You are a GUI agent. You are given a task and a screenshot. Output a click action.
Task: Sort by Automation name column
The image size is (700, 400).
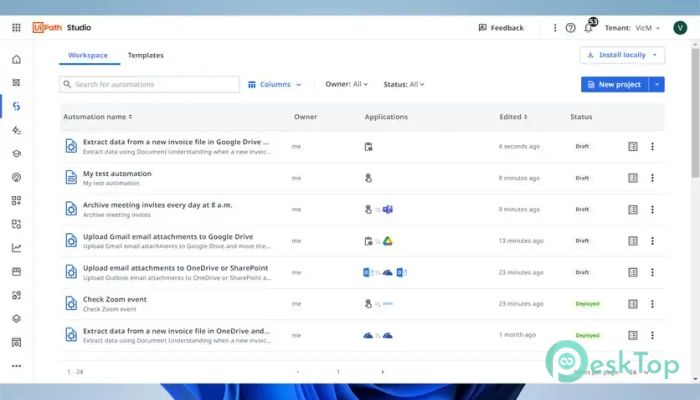coord(98,117)
